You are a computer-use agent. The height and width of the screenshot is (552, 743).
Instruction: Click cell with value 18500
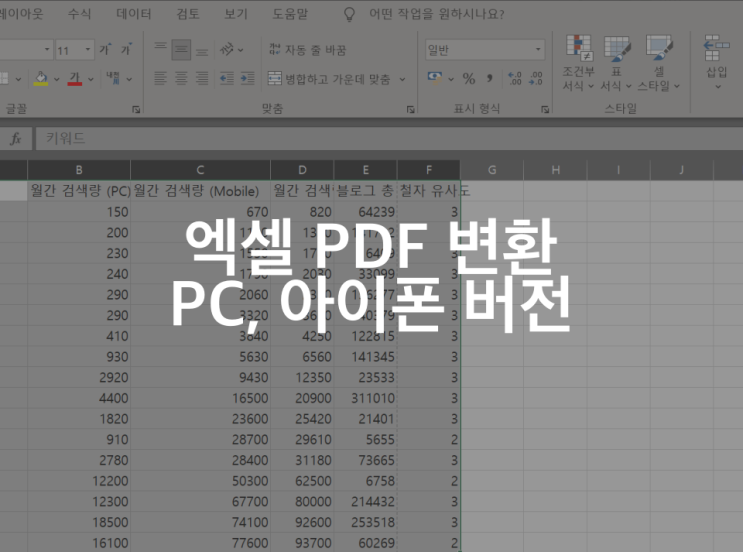pos(79,522)
